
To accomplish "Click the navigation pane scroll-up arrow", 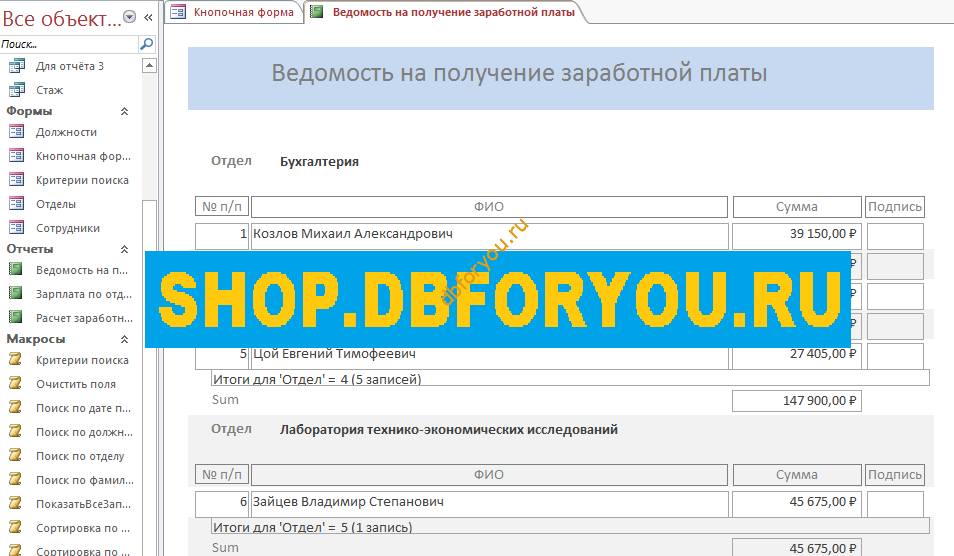I will 149,65.
